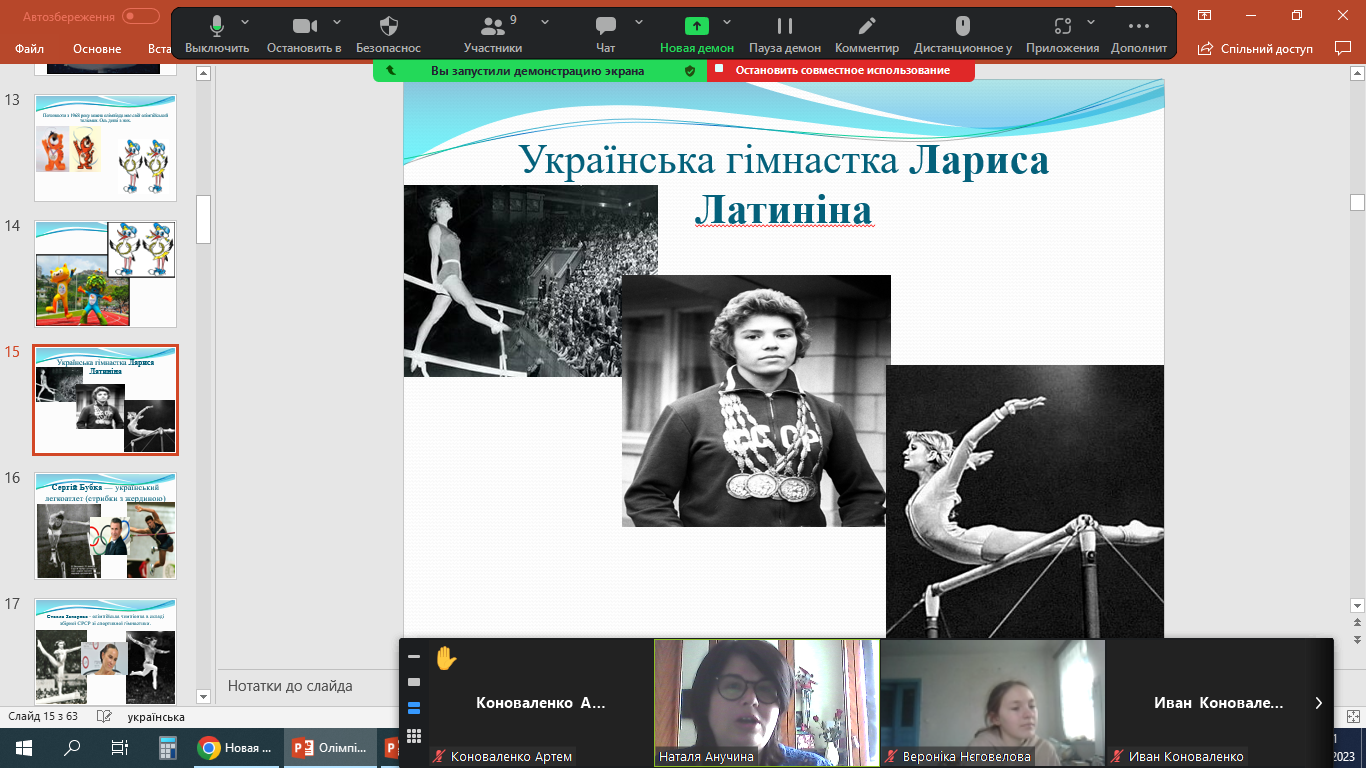Select slide 15 thumbnail

[105, 400]
